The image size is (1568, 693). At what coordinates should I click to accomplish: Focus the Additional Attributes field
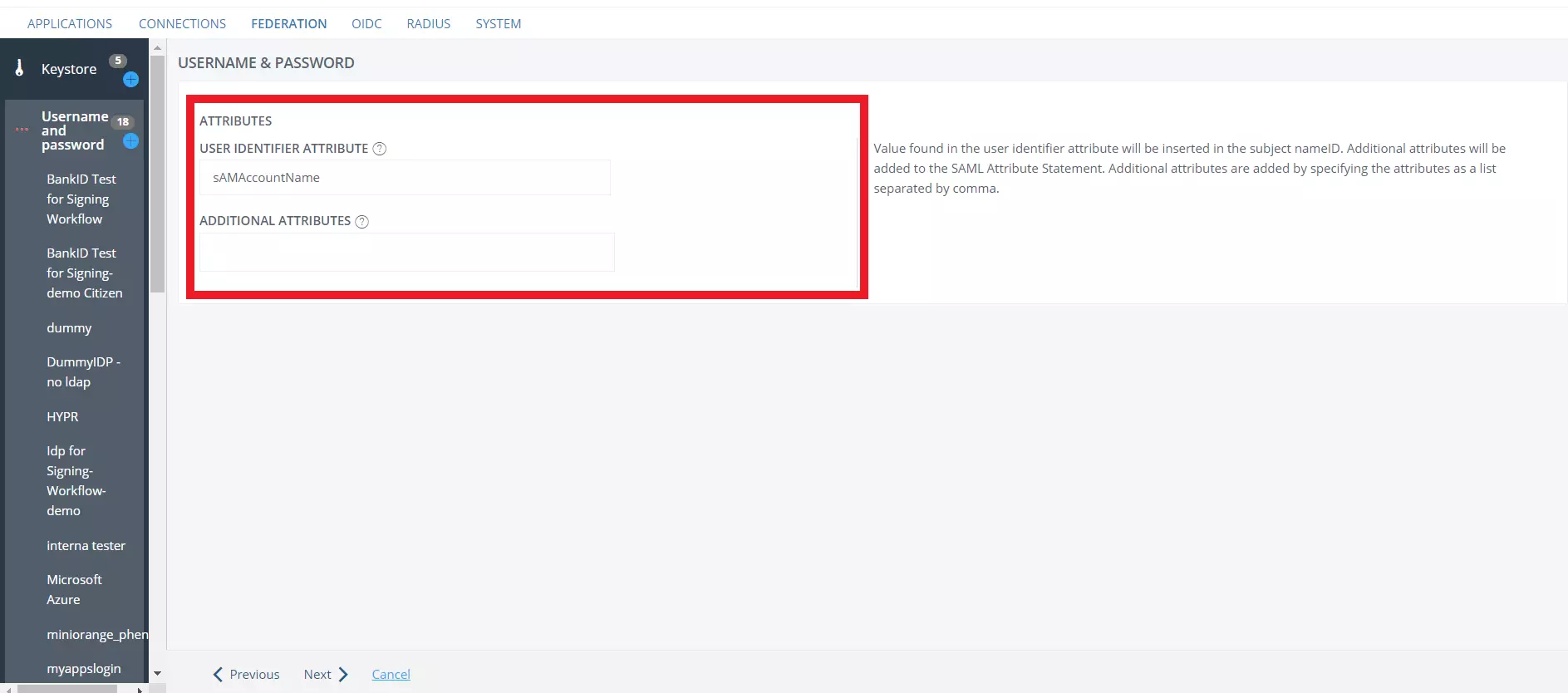(406, 252)
